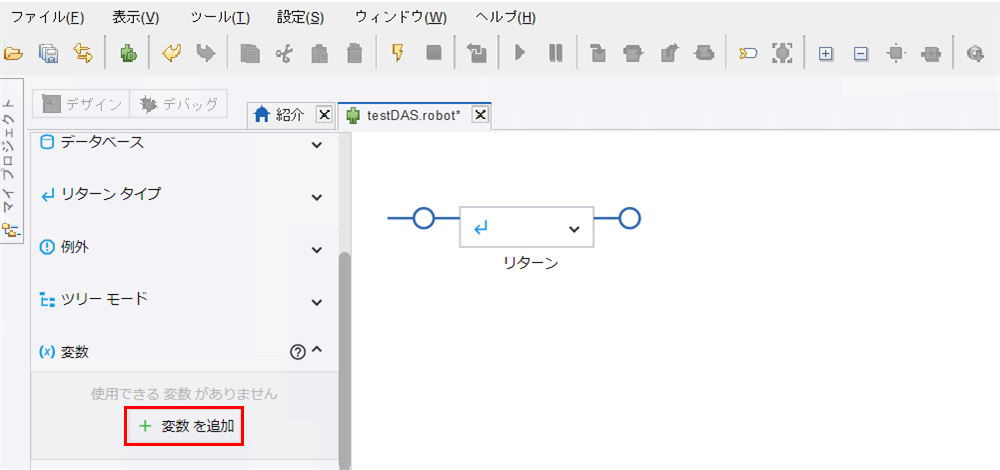1000x470 pixels.
Task: Click the play run icon
Action: 520,54
